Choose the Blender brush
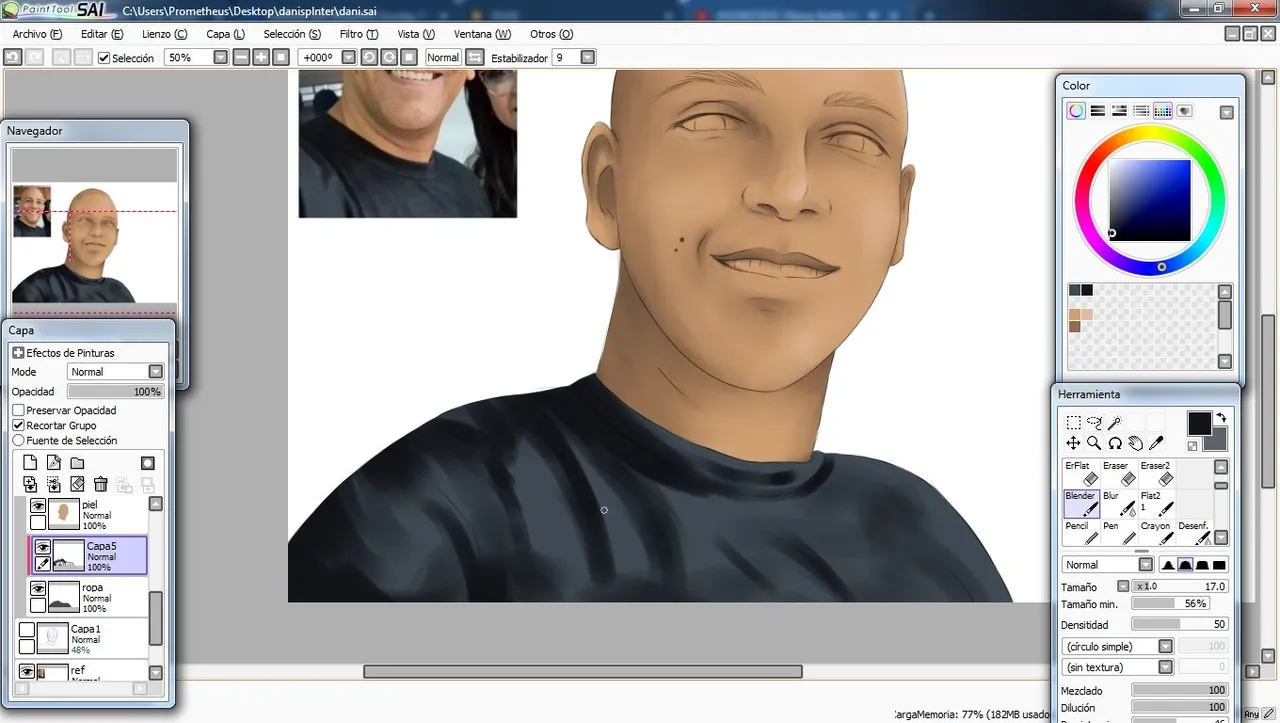The image size is (1280, 723). (1081, 503)
